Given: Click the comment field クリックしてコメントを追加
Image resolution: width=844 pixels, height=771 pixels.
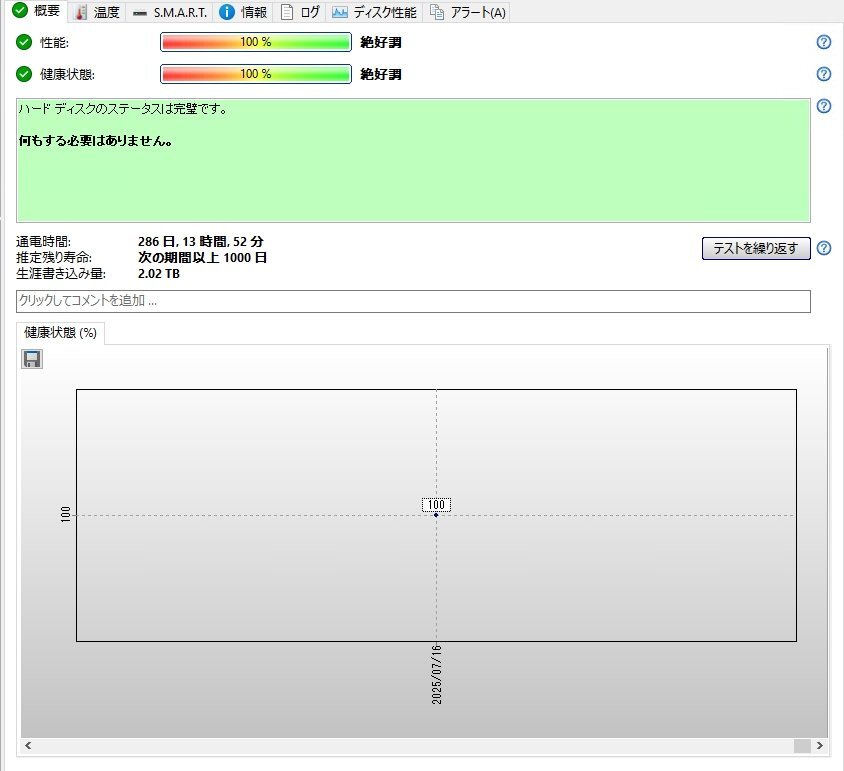Looking at the screenshot, I should pos(413,301).
